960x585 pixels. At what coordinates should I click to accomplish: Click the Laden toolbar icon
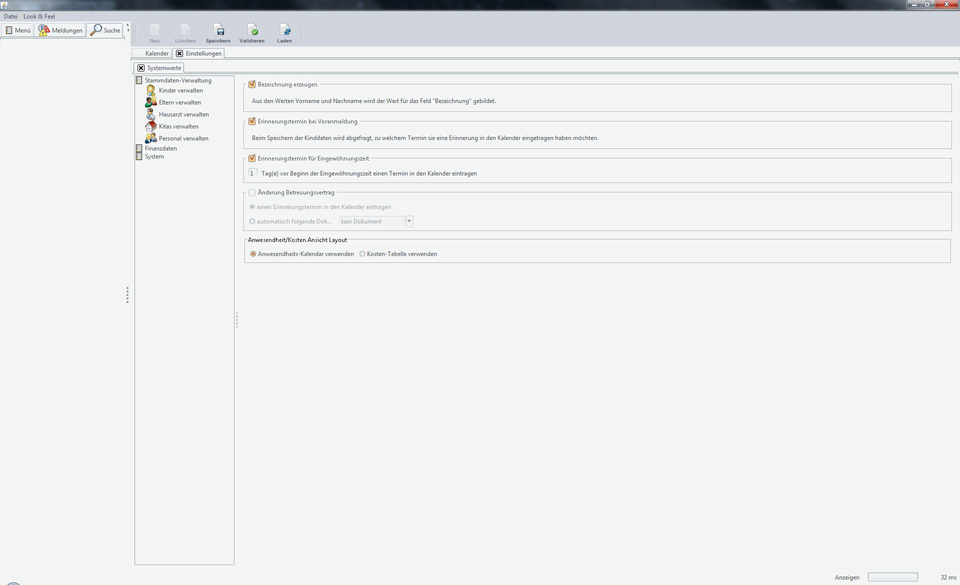pos(285,29)
